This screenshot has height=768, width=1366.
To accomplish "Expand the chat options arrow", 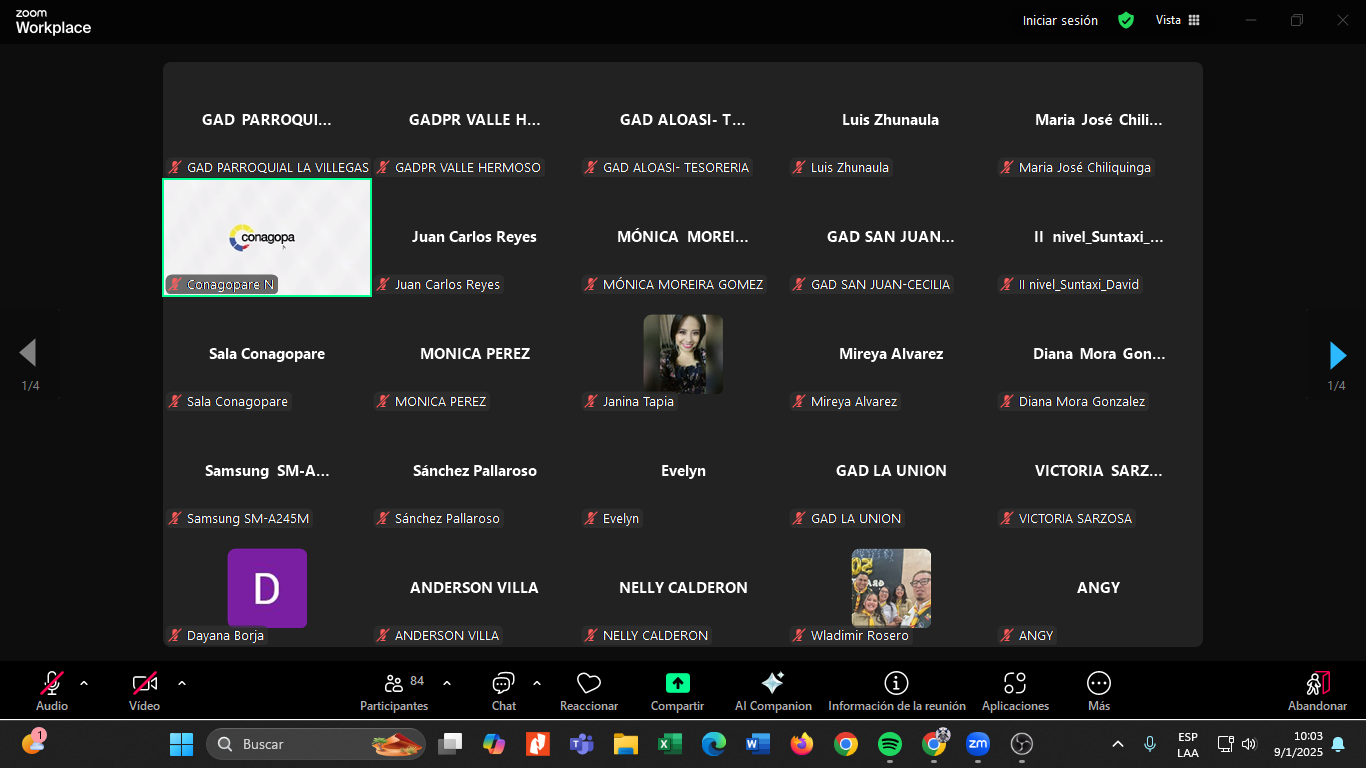I will tap(537, 683).
